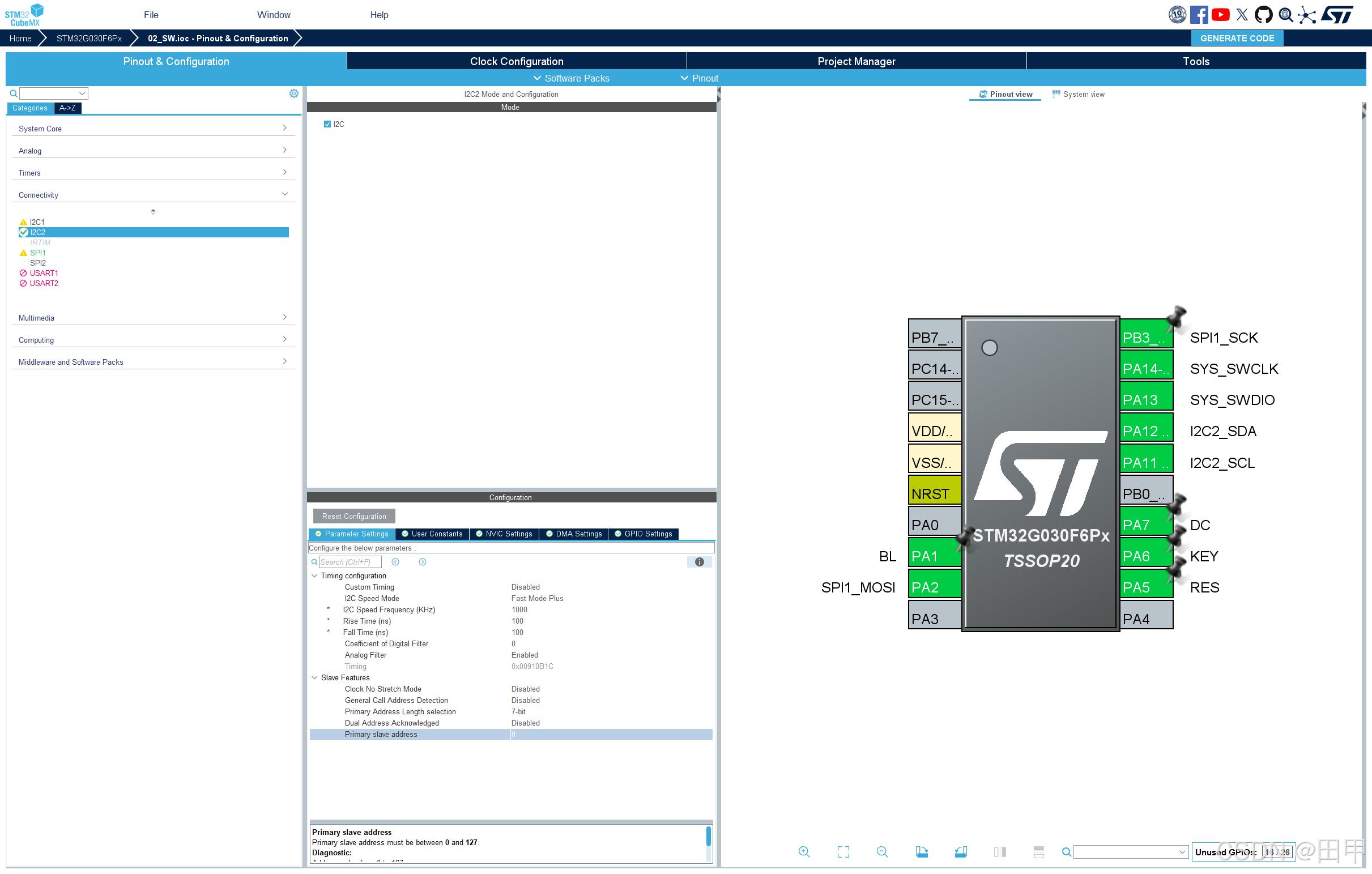The width and height of the screenshot is (1372, 874).
Task: Open the File menu
Action: tap(151, 15)
